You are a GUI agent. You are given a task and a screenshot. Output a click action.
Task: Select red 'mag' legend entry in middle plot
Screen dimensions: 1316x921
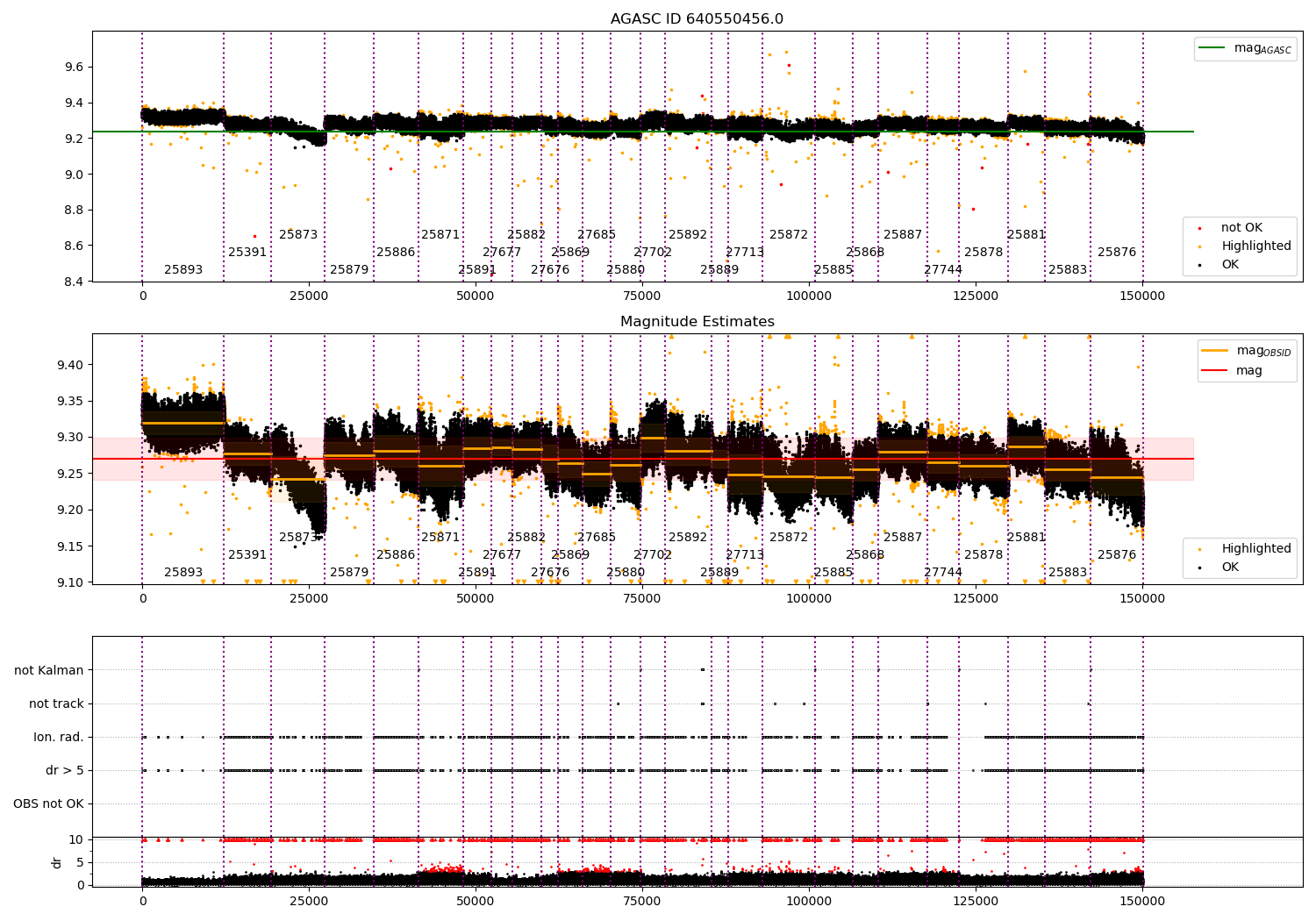coord(1233,370)
